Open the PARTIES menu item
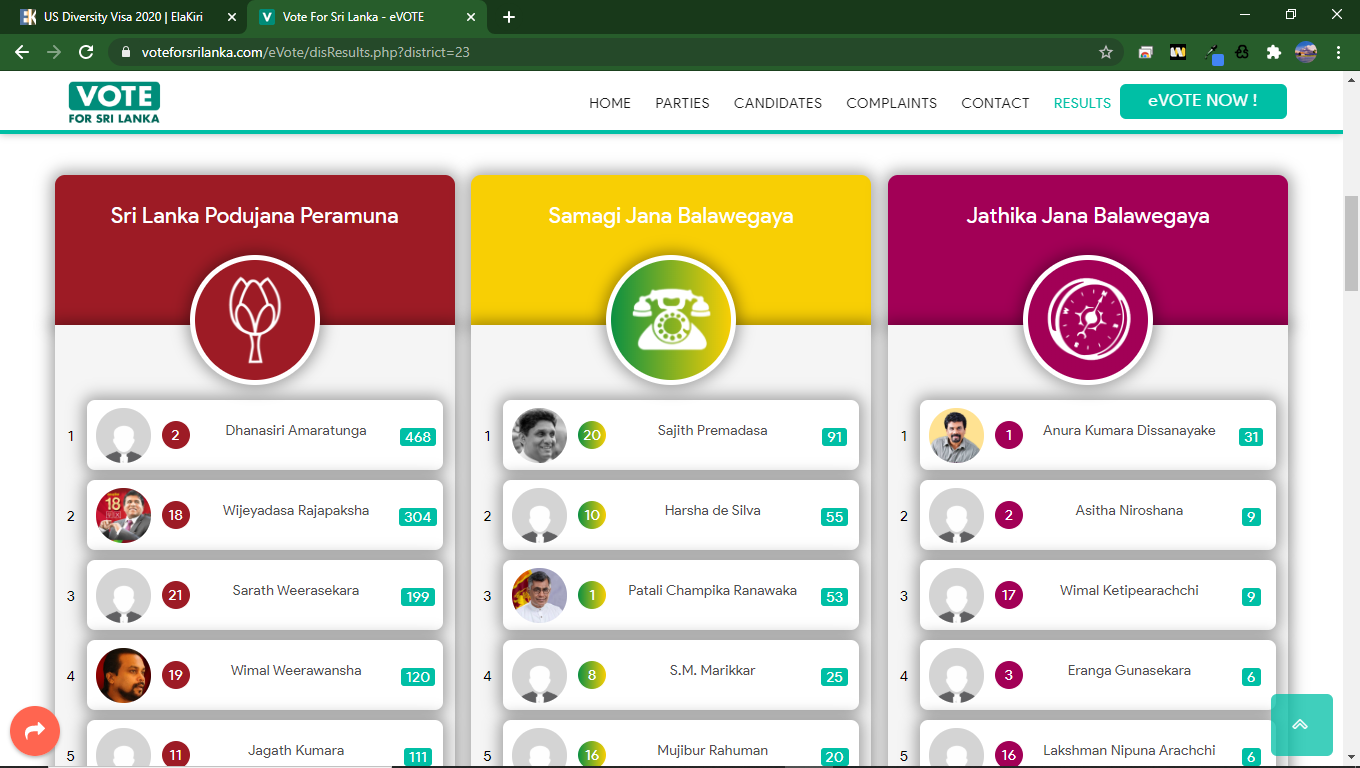The image size is (1360, 768). (683, 103)
